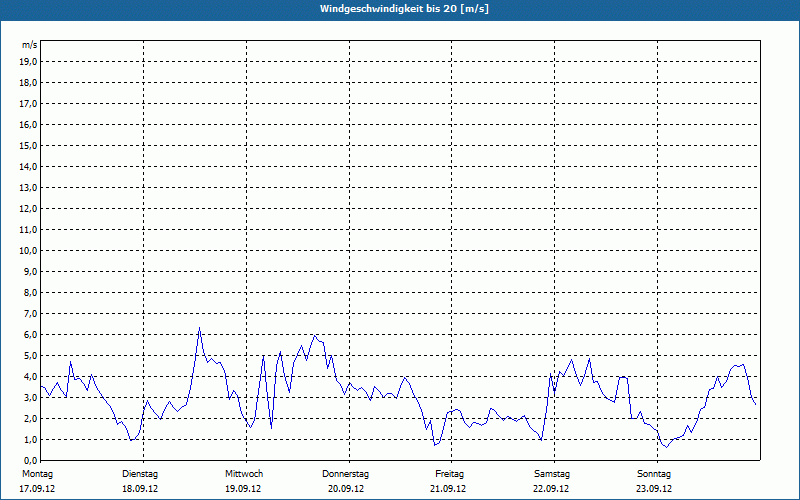Image resolution: width=800 pixels, height=500 pixels.
Task: Select the 'Montag' day label
Action: click(x=37, y=474)
